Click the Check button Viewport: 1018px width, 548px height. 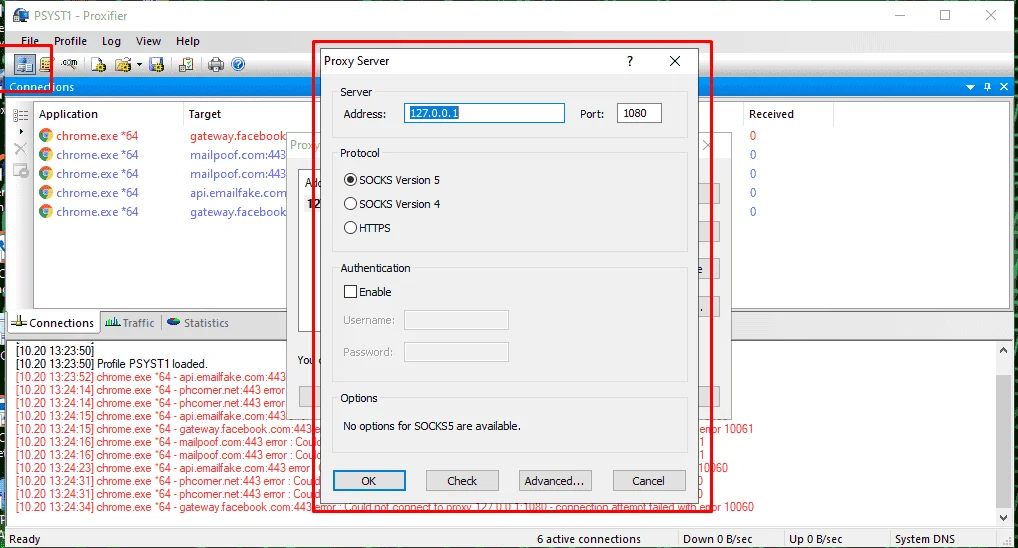click(x=462, y=481)
